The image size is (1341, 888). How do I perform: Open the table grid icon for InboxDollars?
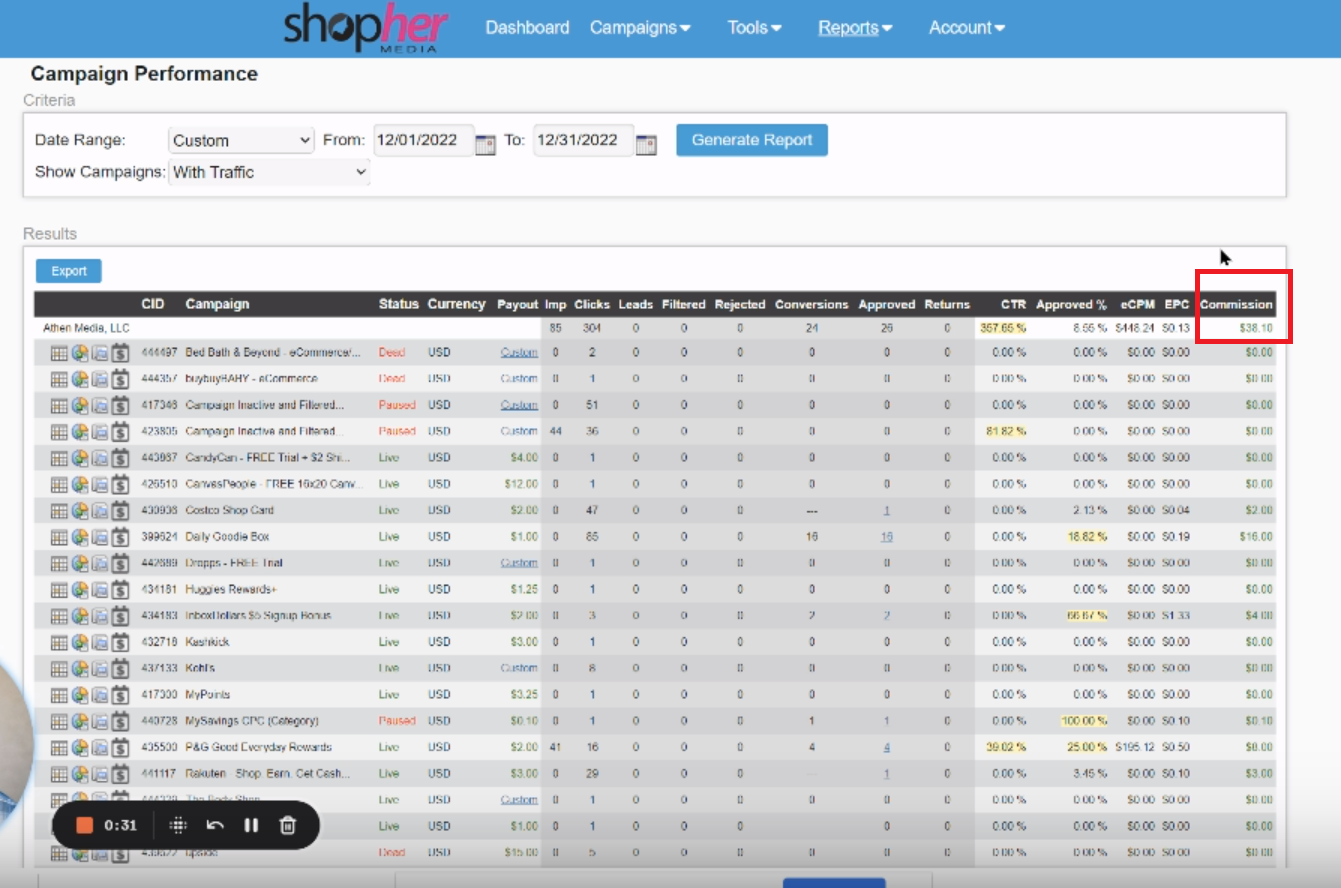pos(59,616)
